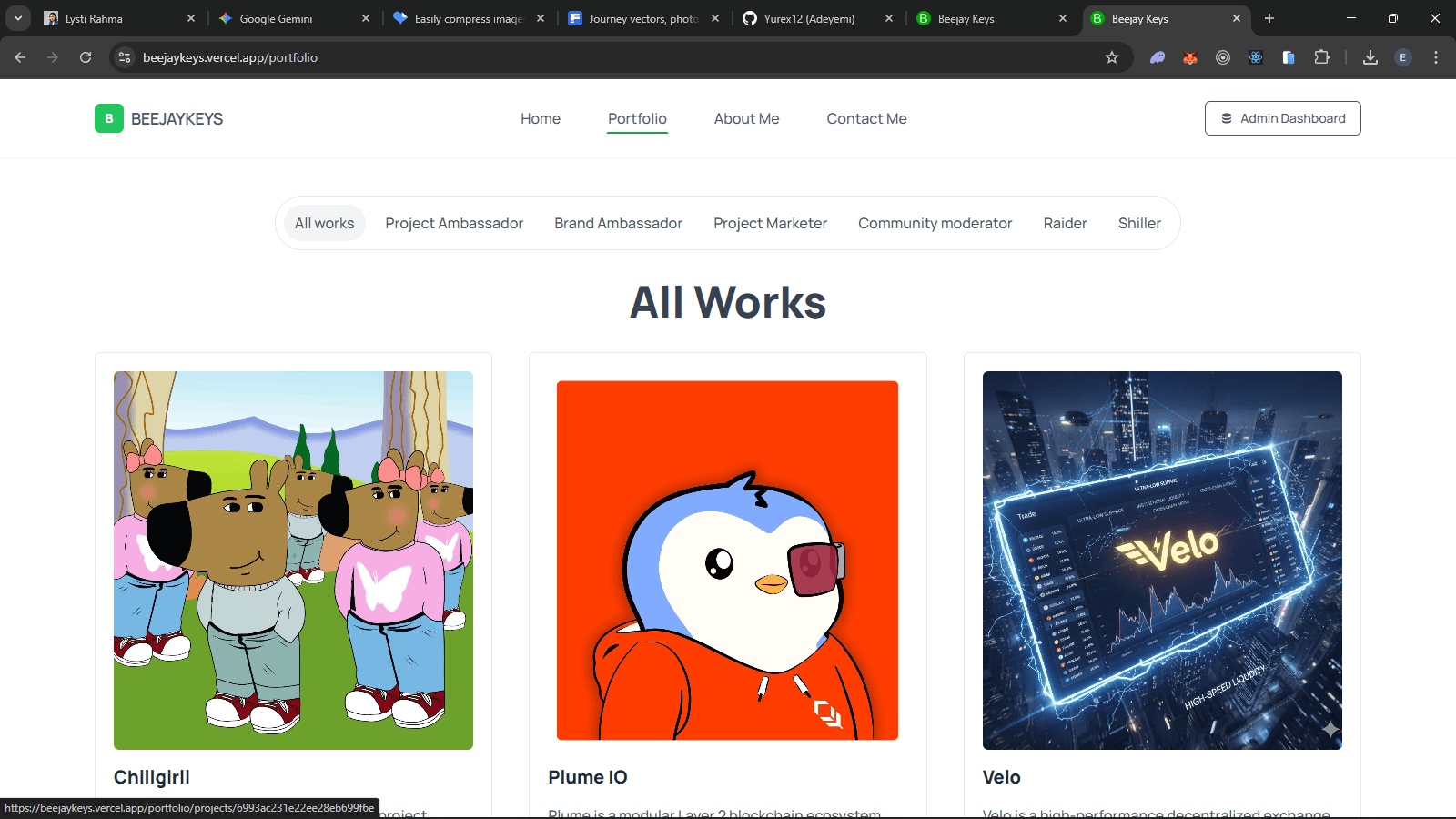Click the All Works heading
Image resolution: width=1456 pixels, height=819 pixels.
tap(728, 302)
